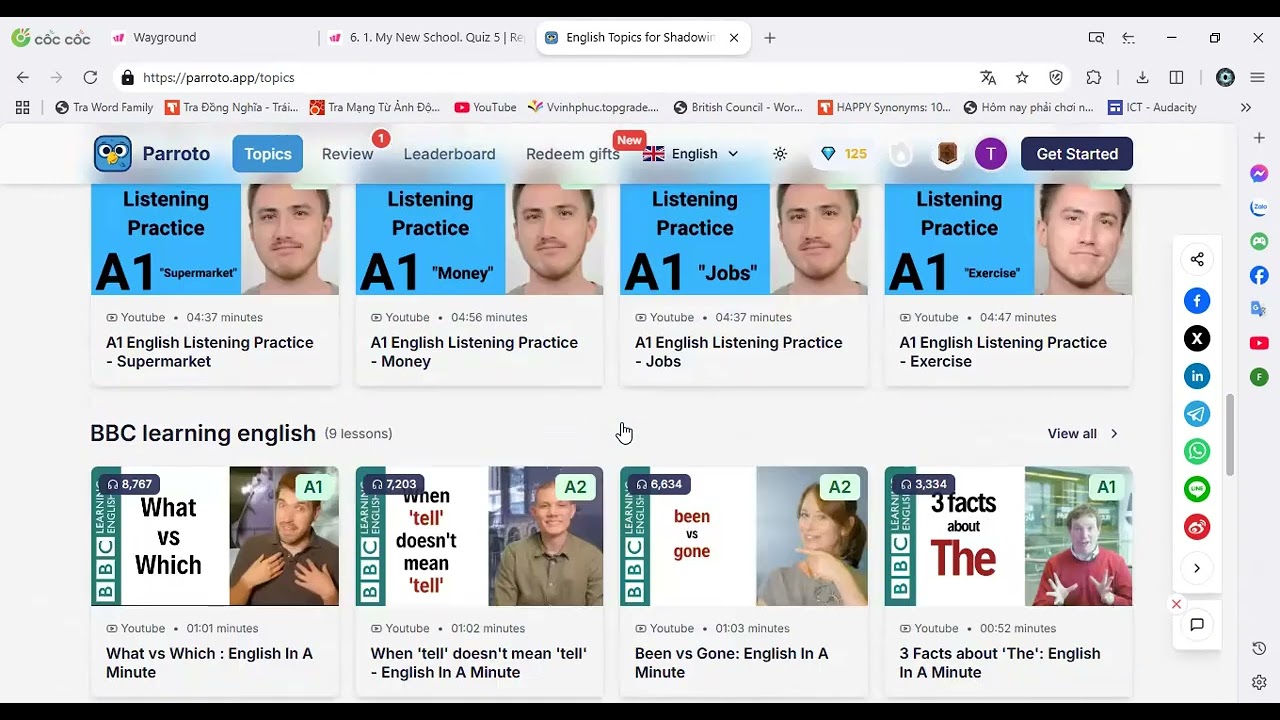Open a new browser tab
This screenshot has width=1280, height=720.
point(769,38)
